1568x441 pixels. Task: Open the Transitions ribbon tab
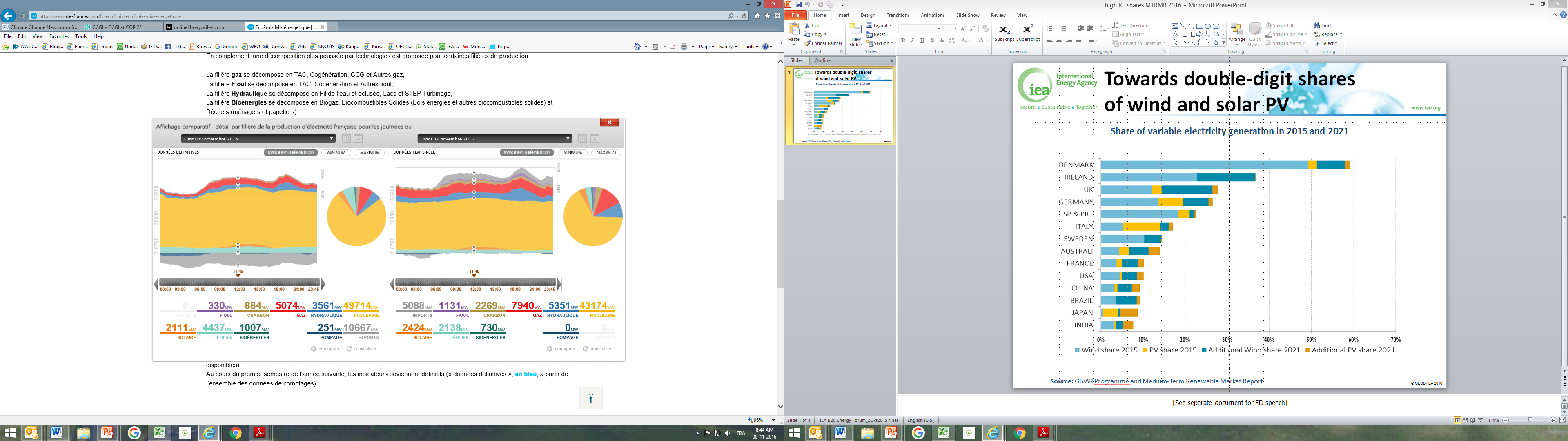click(898, 15)
